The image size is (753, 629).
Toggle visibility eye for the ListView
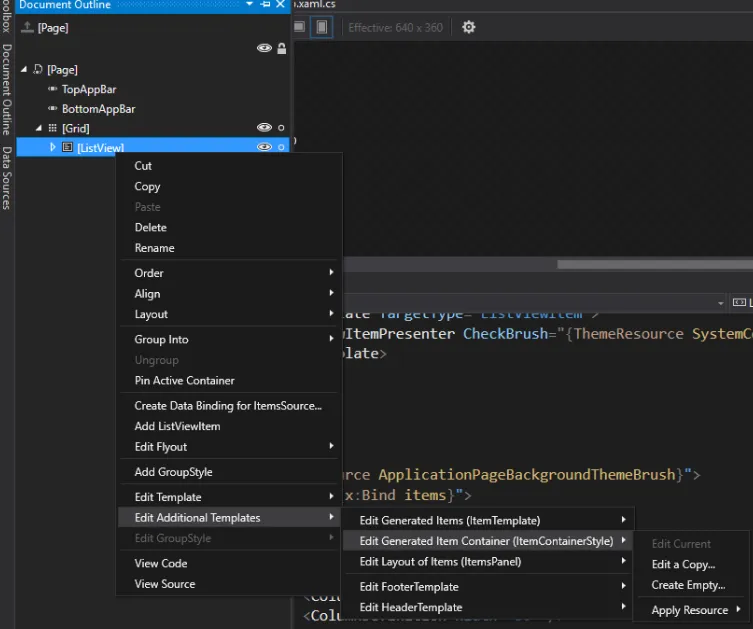click(x=264, y=147)
